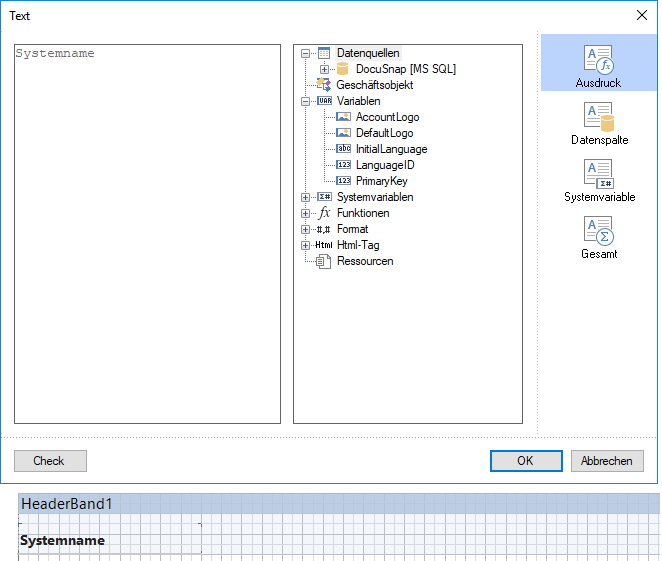Collapse the Variablen tree node
Viewport: 662px width, 561px height.
305,101
